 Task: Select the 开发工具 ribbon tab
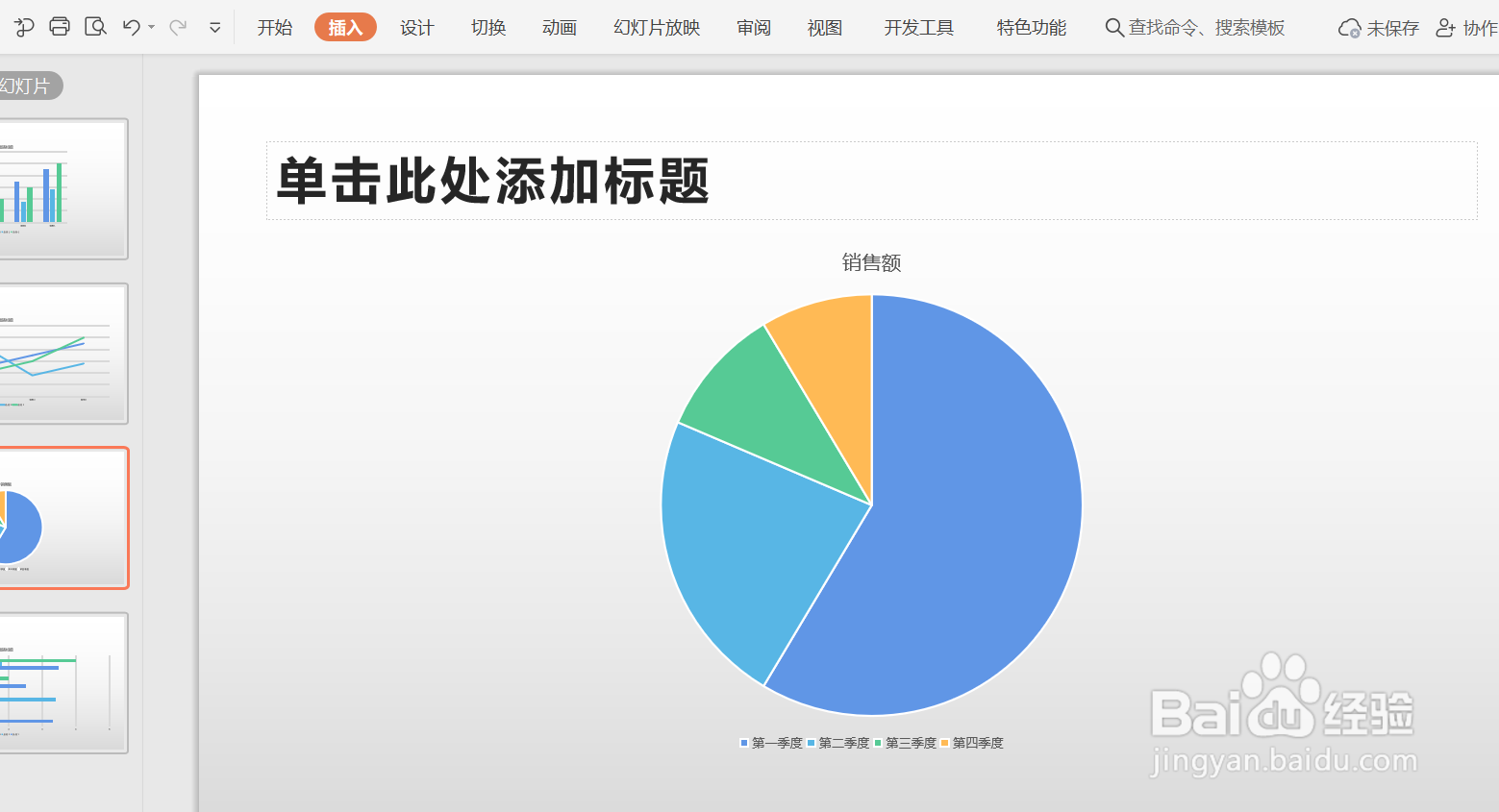click(917, 28)
